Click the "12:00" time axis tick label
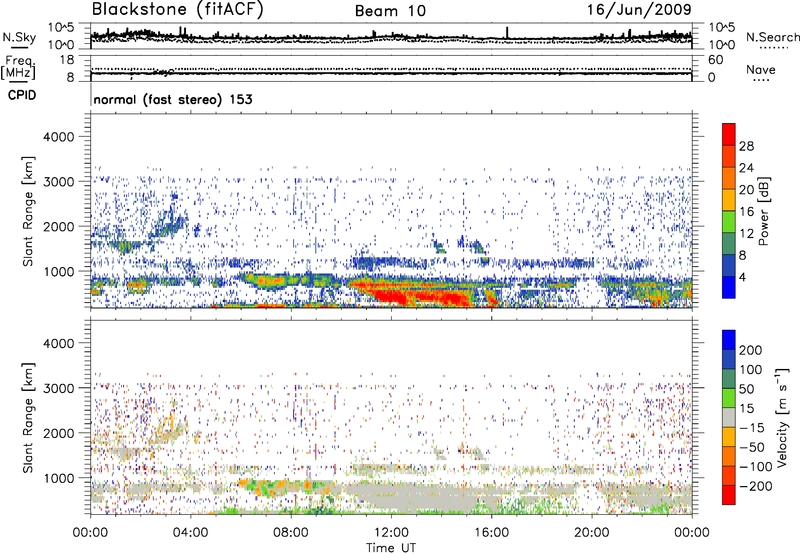This screenshot has width=800, height=554. [391, 533]
